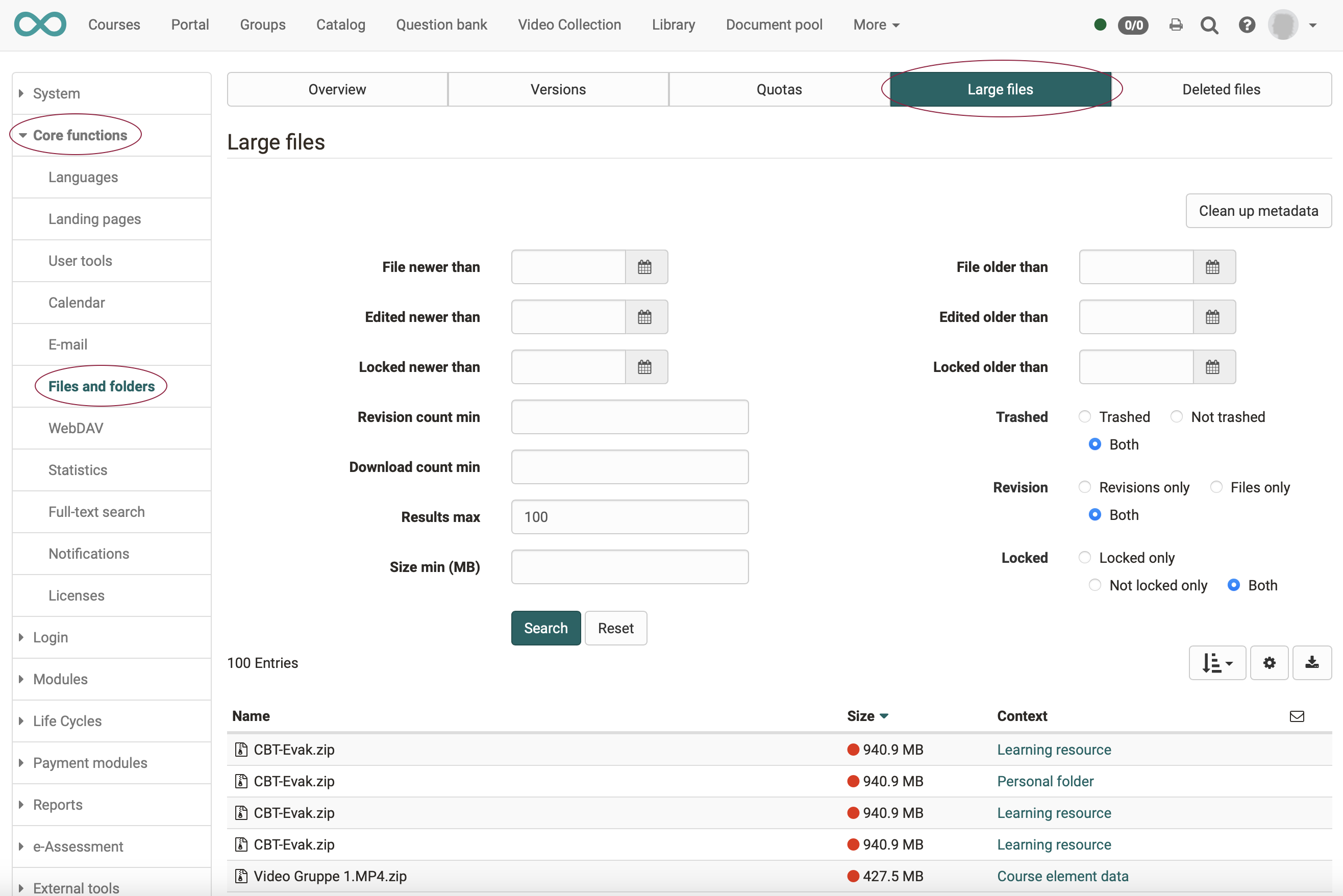Expand the More menu dropdown

[x=876, y=24]
